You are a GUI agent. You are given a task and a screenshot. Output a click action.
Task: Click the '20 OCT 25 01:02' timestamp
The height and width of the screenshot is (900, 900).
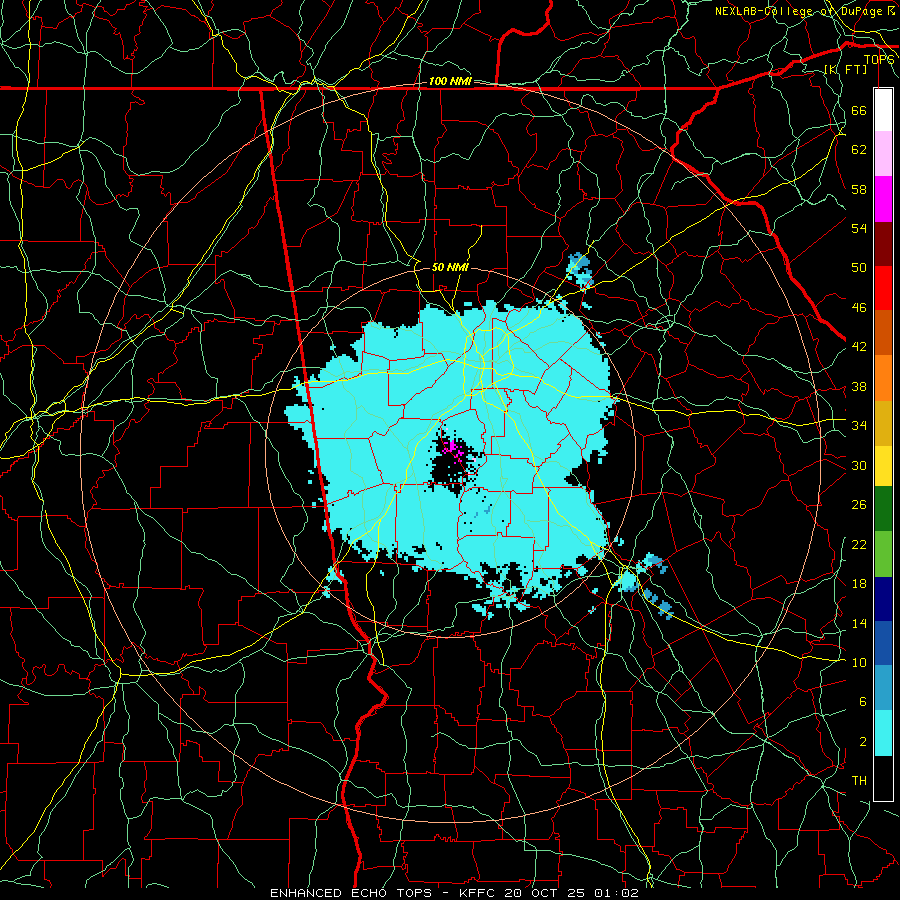(571, 893)
